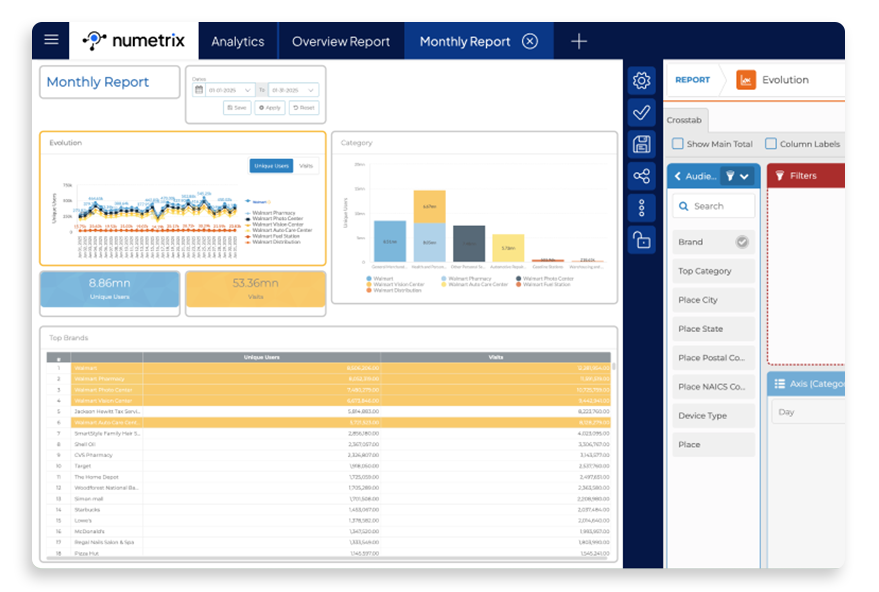This screenshot has width=879, height=592.
Task: Select the Device Type field
Action: click(713, 415)
